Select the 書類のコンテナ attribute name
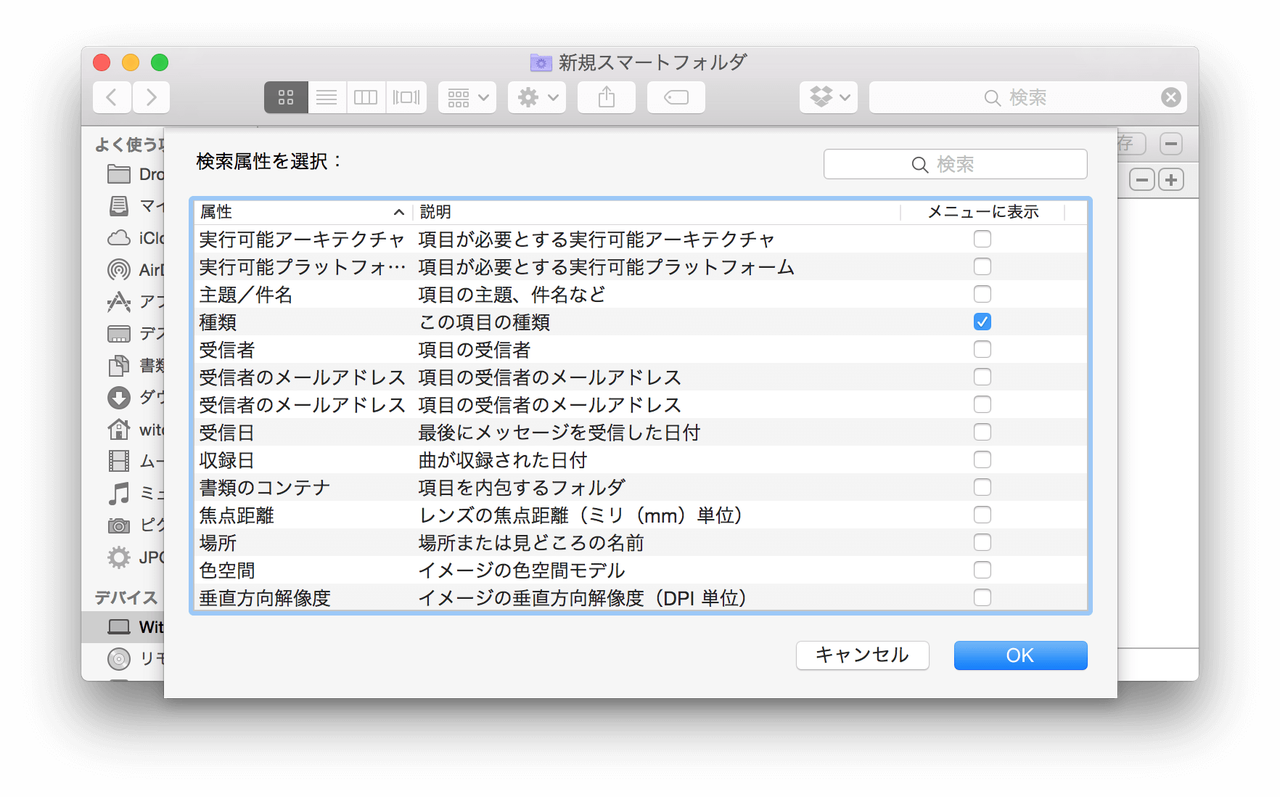The image size is (1280, 797). [x=265, y=488]
